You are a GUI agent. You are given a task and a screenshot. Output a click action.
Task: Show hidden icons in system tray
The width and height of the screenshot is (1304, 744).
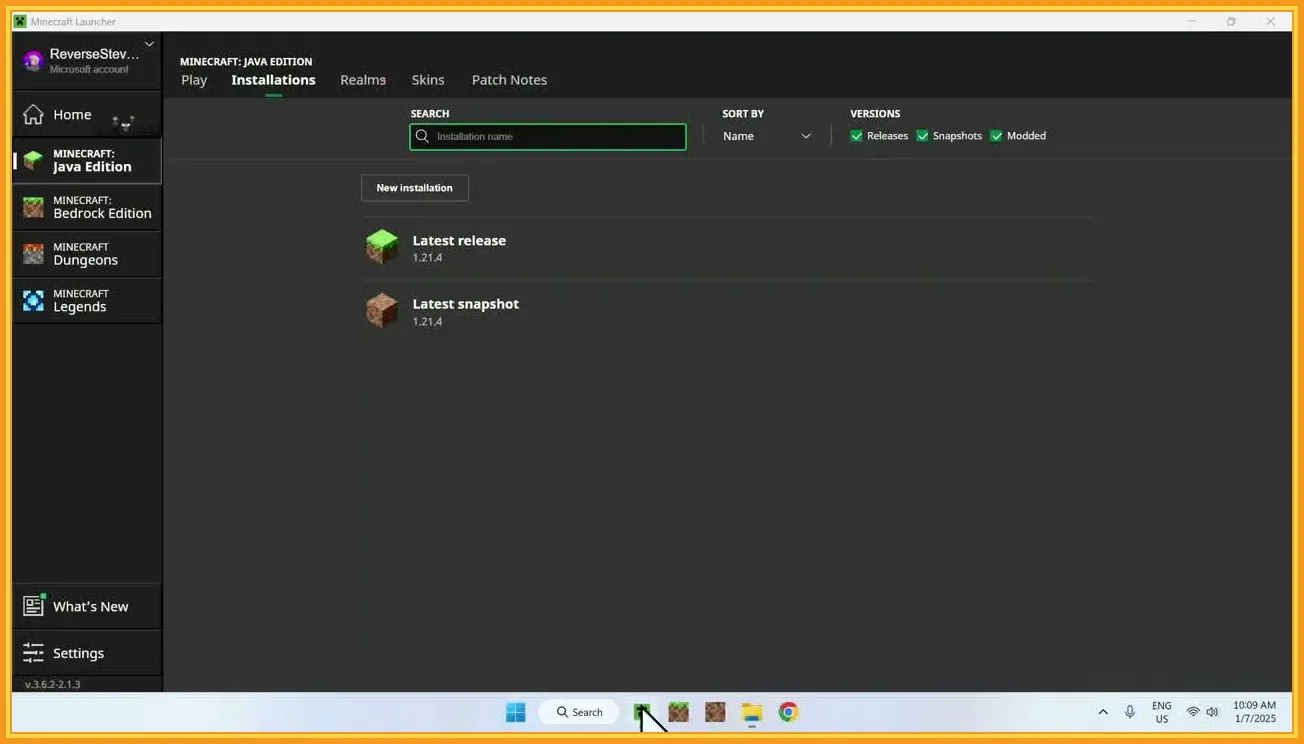pyautogui.click(x=1103, y=712)
